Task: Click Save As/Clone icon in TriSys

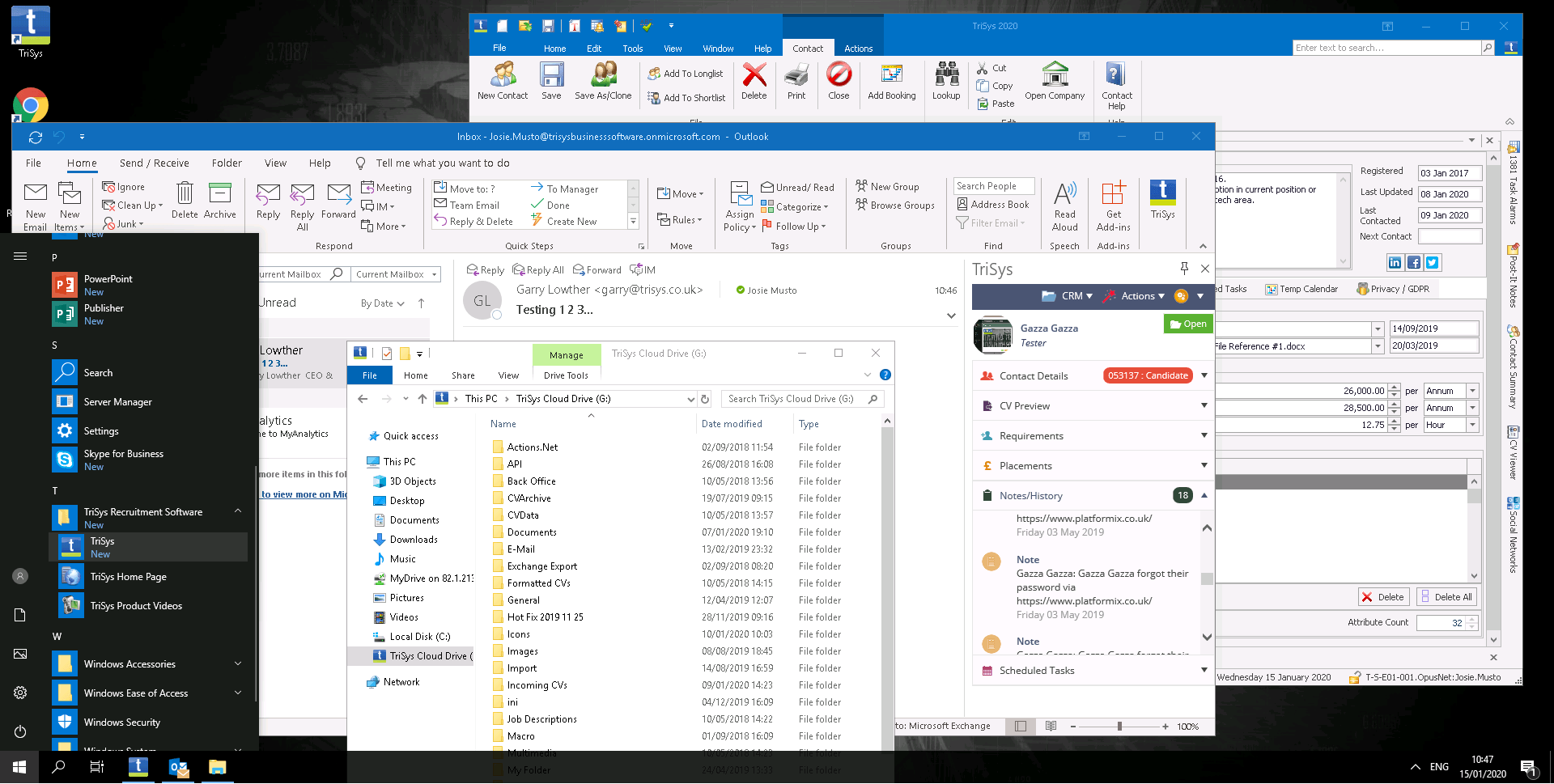Action: 603,81
